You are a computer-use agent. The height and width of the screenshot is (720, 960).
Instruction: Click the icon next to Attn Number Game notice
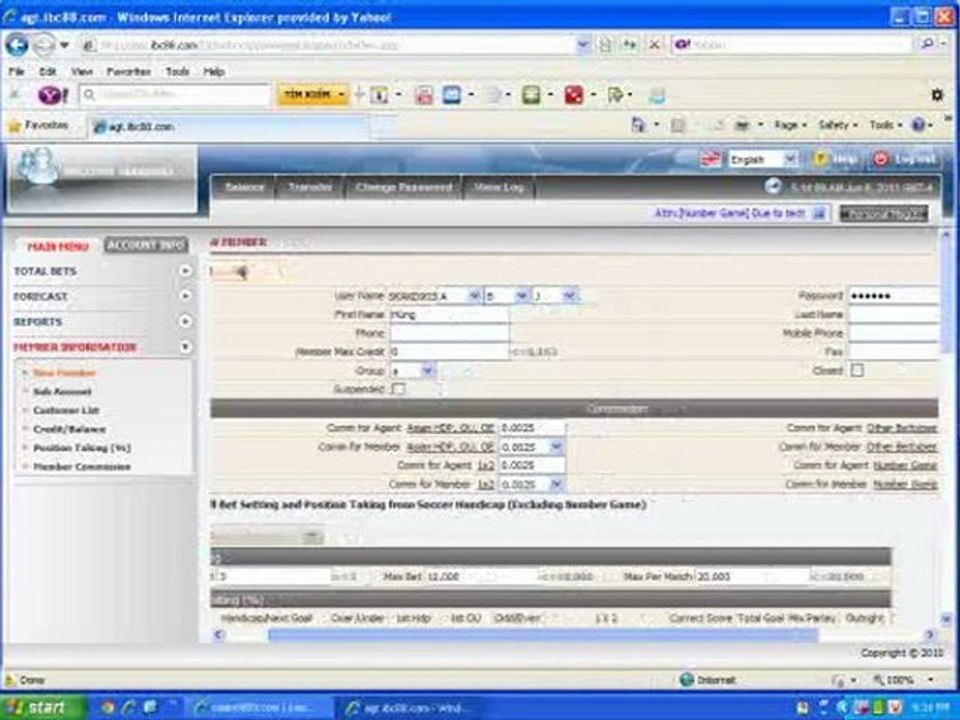click(x=819, y=213)
